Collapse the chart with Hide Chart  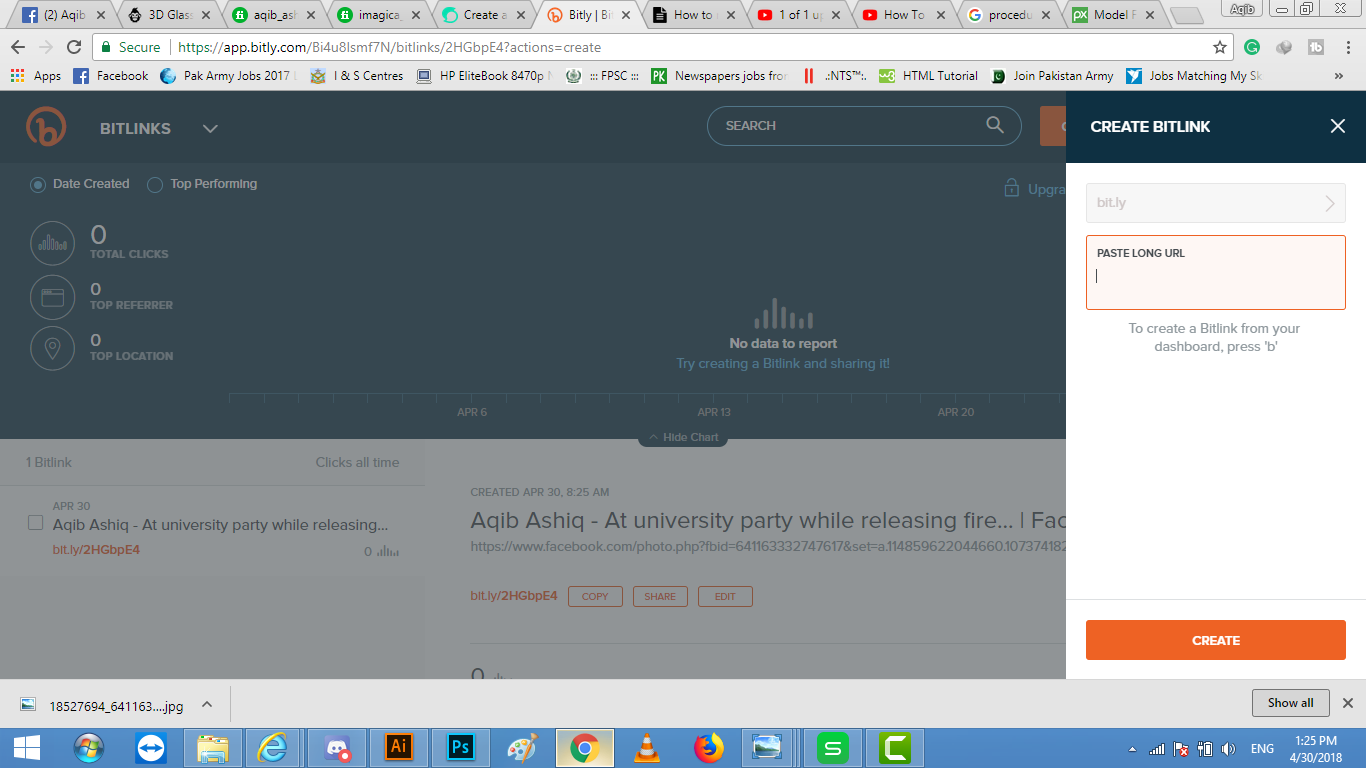click(683, 437)
